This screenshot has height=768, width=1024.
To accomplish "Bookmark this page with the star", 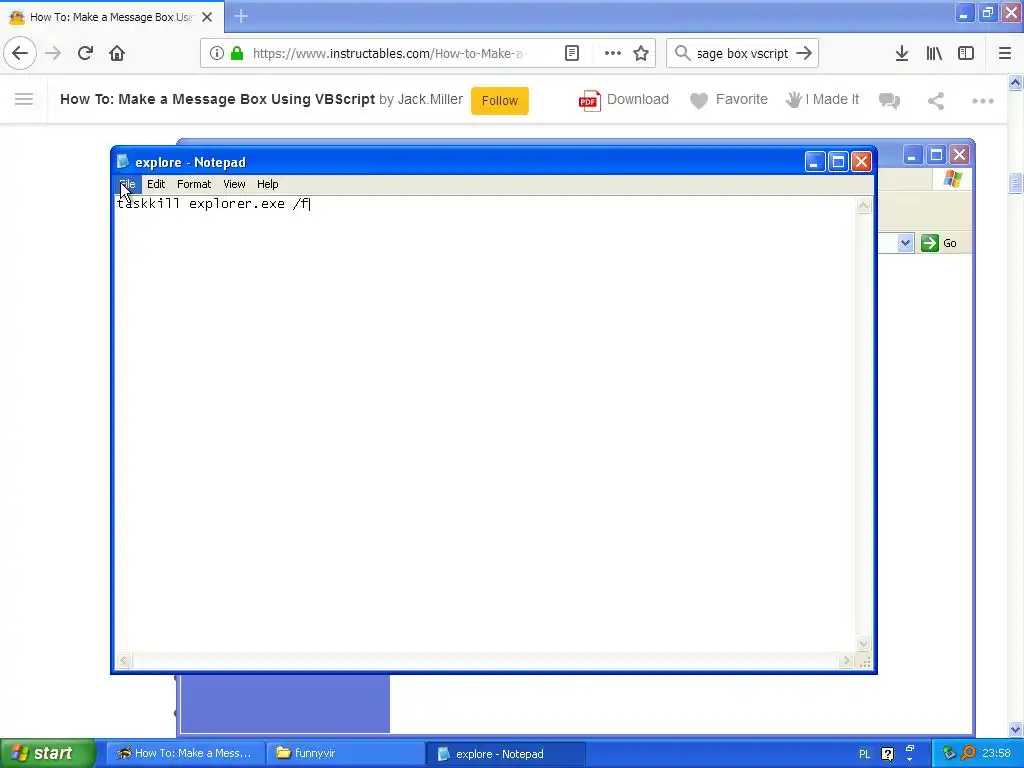I will (641, 54).
